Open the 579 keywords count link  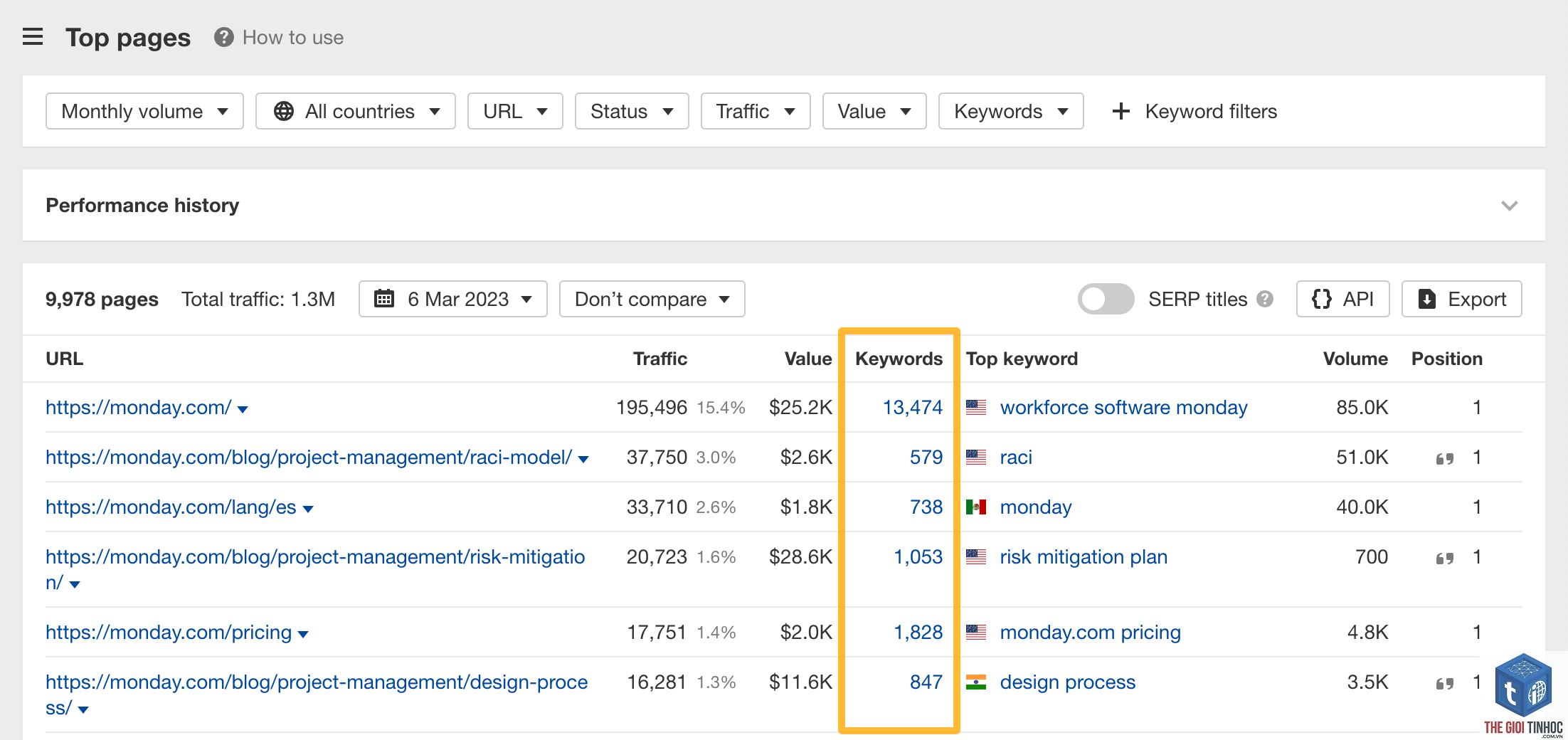point(926,457)
